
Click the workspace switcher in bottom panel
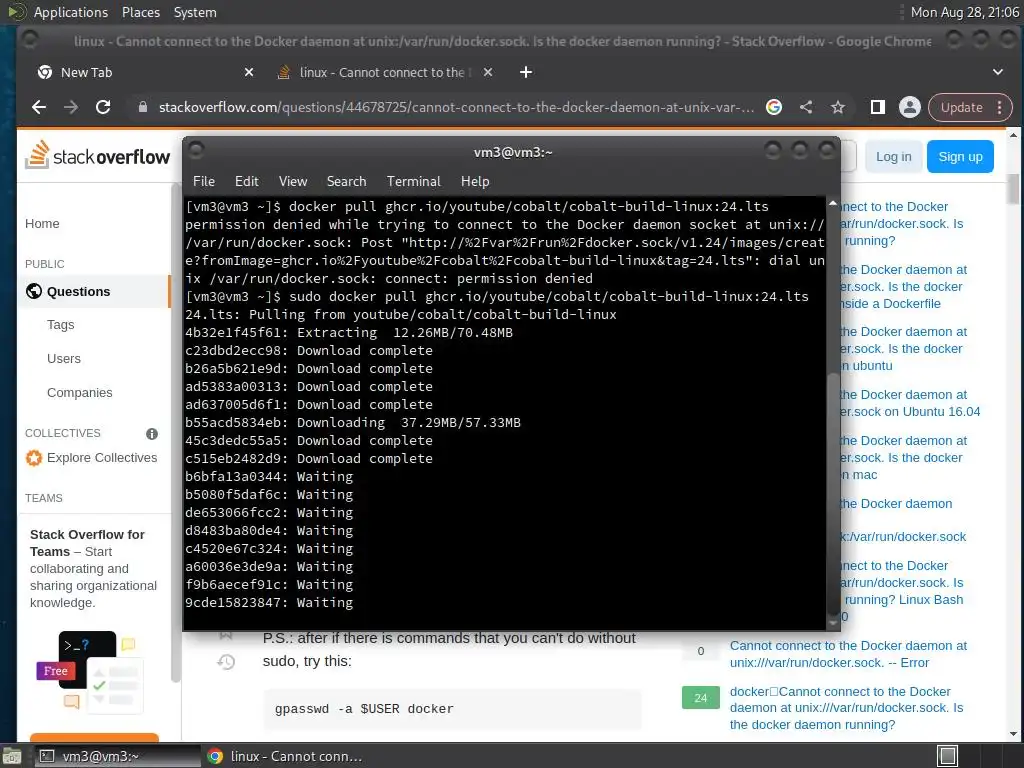tap(948, 756)
